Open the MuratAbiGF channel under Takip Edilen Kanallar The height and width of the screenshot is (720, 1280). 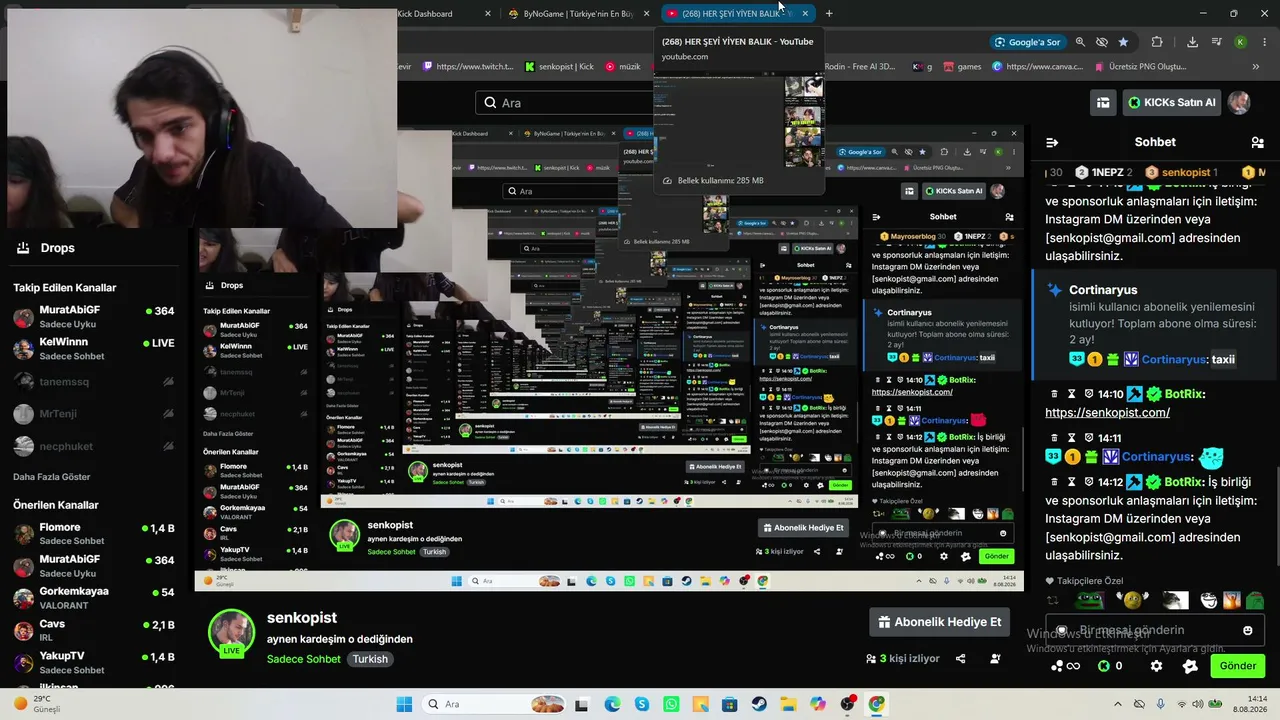coord(94,317)
